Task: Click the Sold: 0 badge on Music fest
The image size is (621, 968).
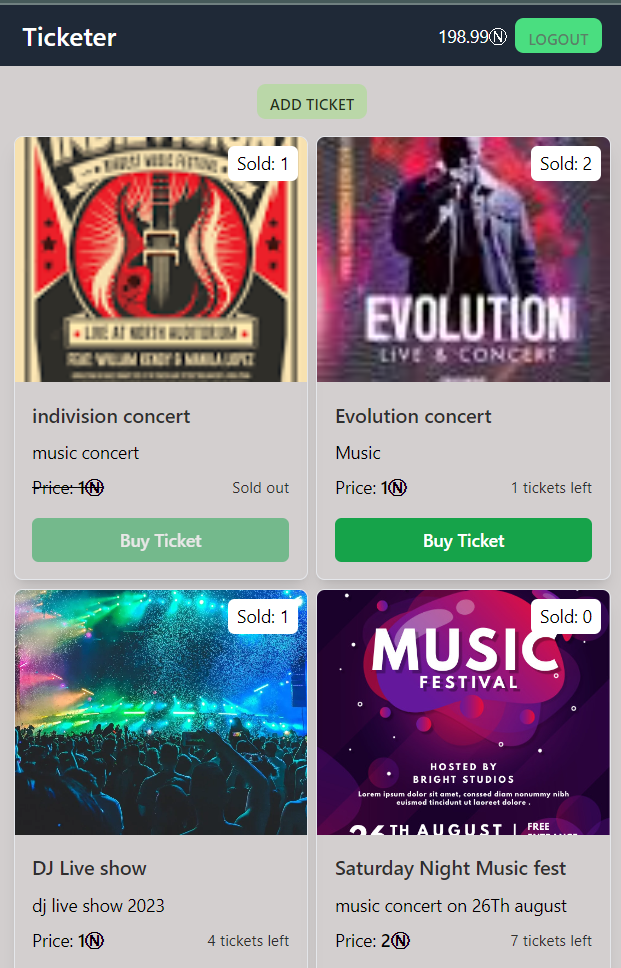Action: pyautogui.click(x=565, y=617)
